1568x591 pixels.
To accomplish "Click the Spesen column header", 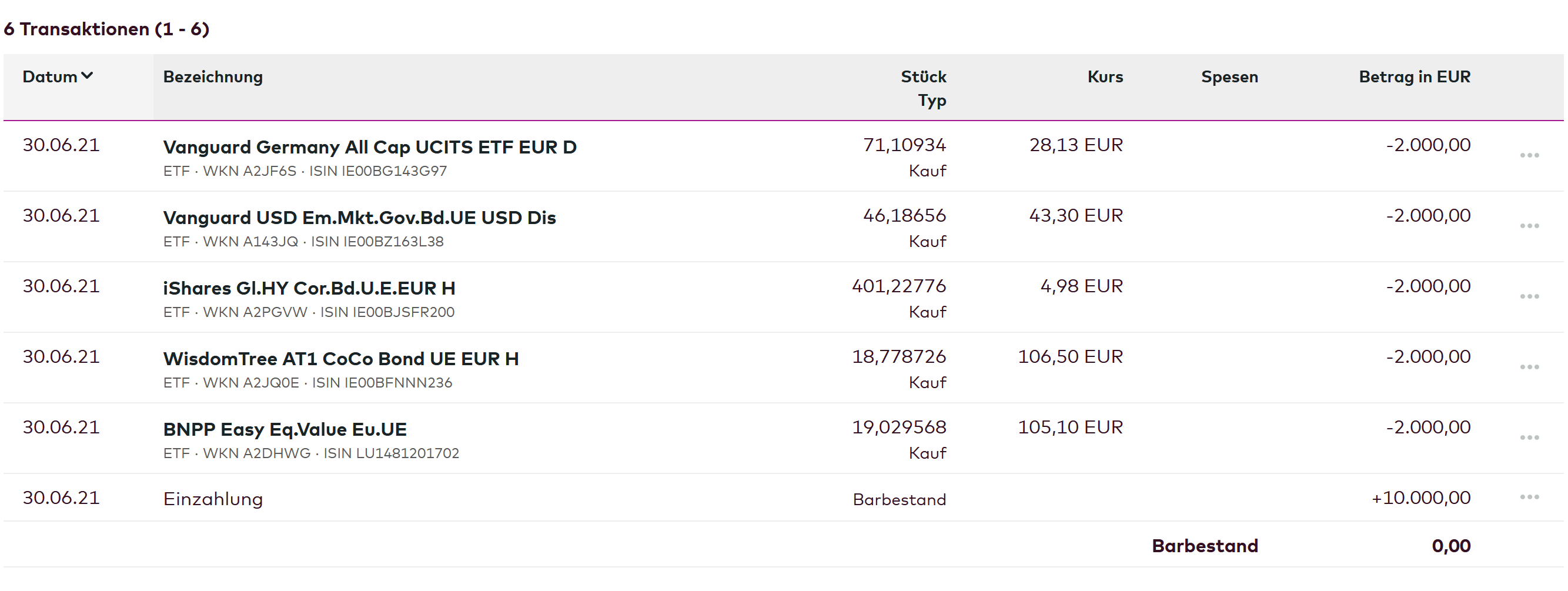I will point(1229,76).
